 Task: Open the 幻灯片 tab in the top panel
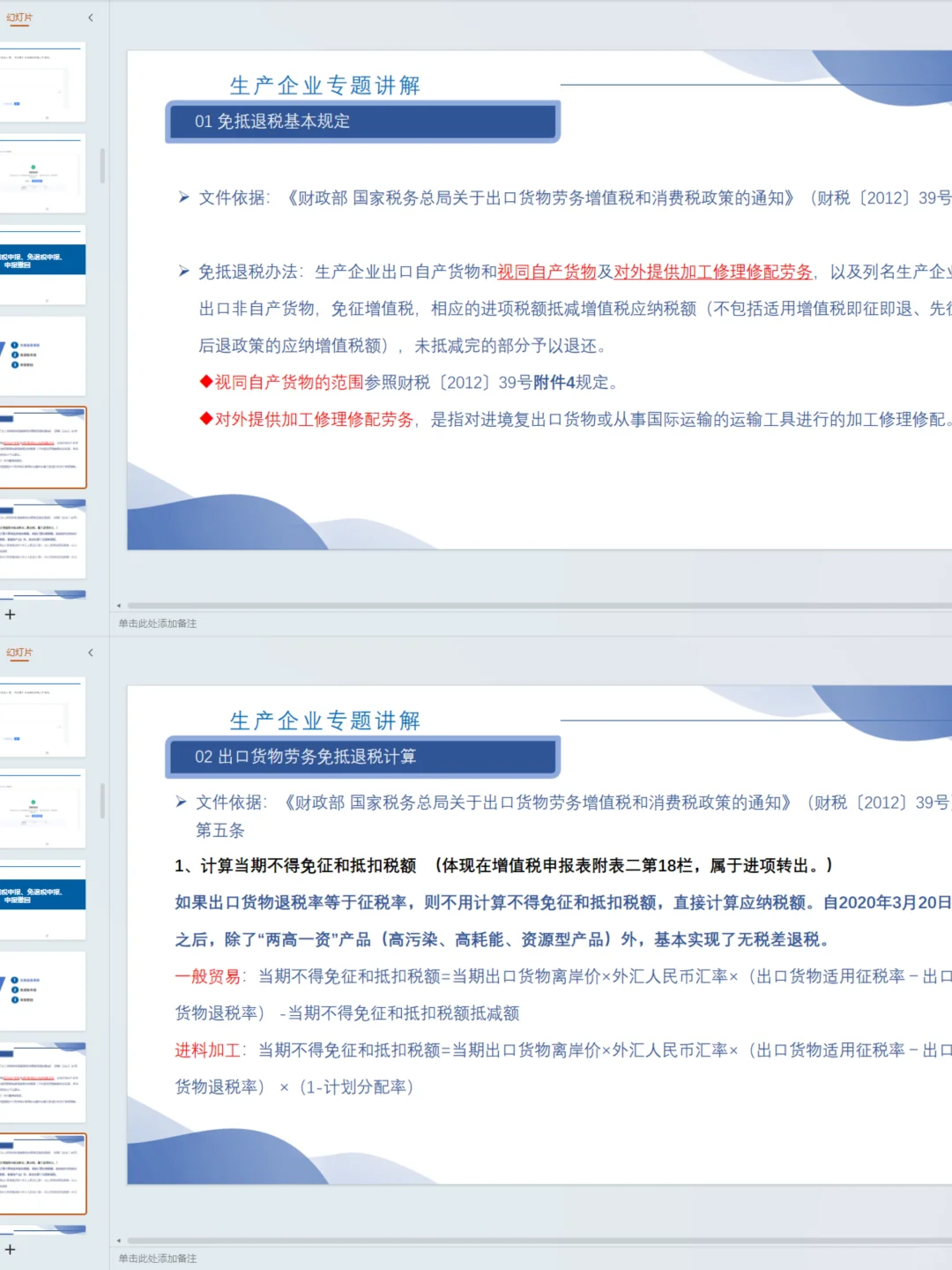(19, 17)
